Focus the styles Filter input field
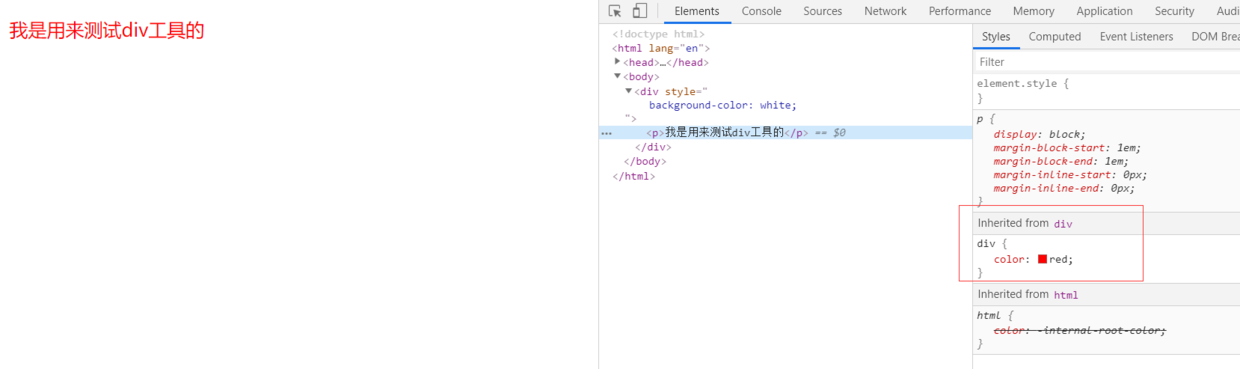The height and width of the screenshot is (369, 1240). click(1107, 62)
